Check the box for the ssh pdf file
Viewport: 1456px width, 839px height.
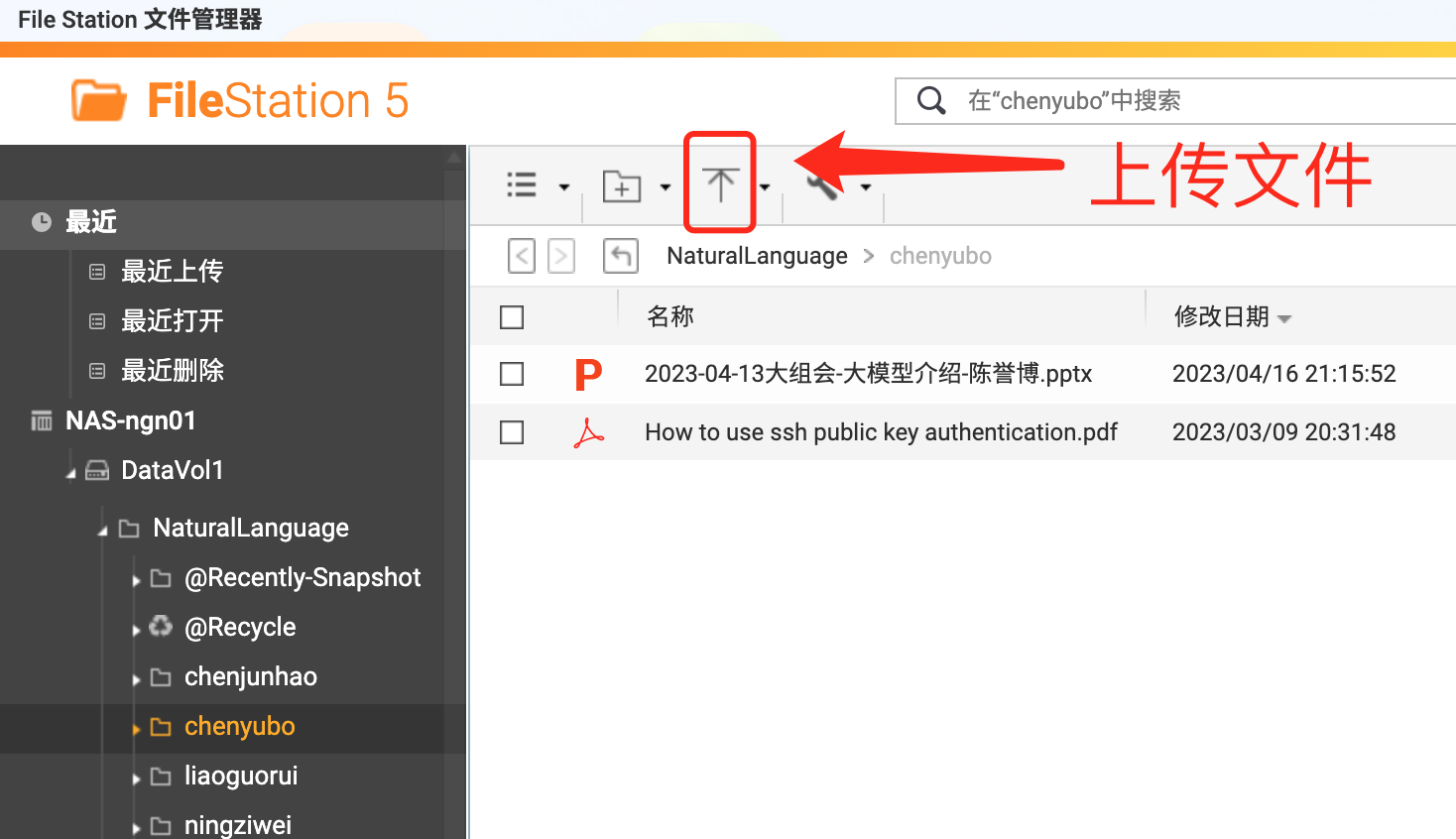pos(512,432)
